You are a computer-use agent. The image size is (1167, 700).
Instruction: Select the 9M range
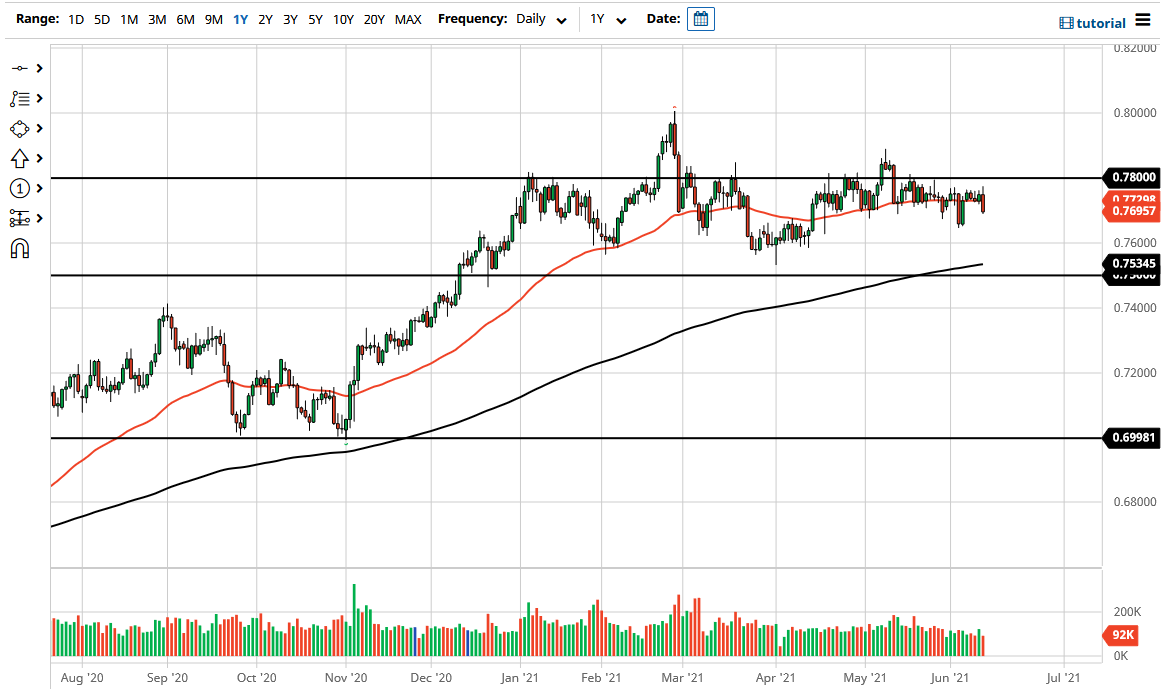click(x=214, y=19)
